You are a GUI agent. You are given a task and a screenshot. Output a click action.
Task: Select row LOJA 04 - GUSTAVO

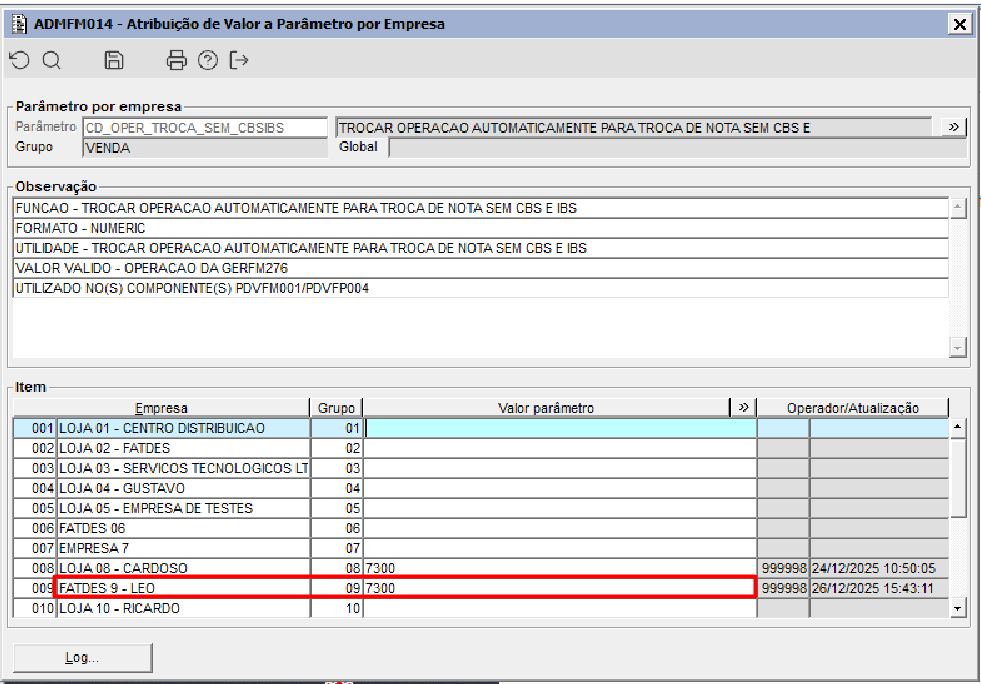480,488
